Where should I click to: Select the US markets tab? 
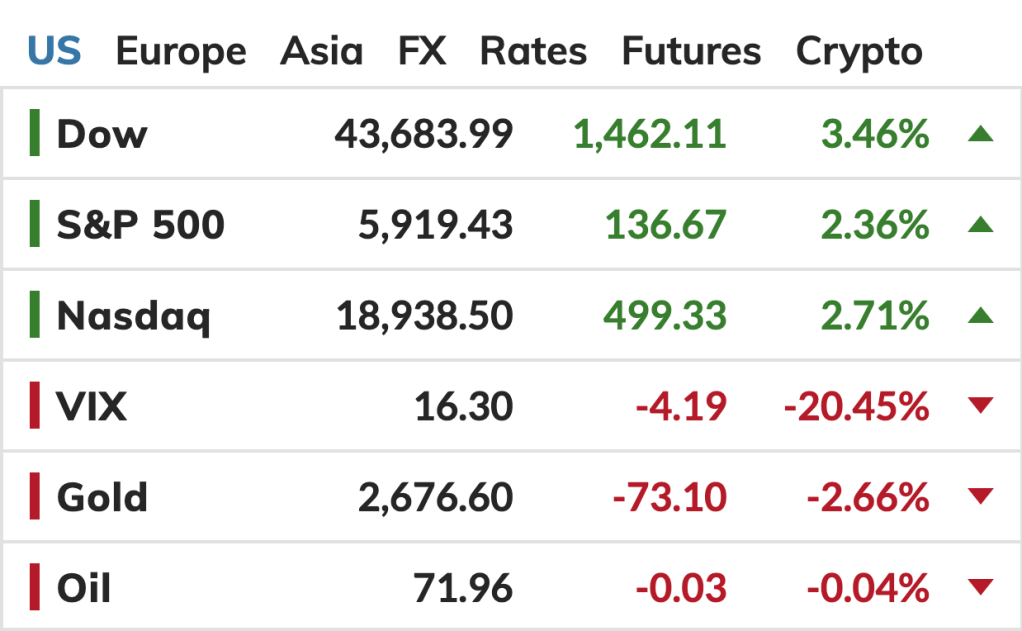(x=54, y=51)
